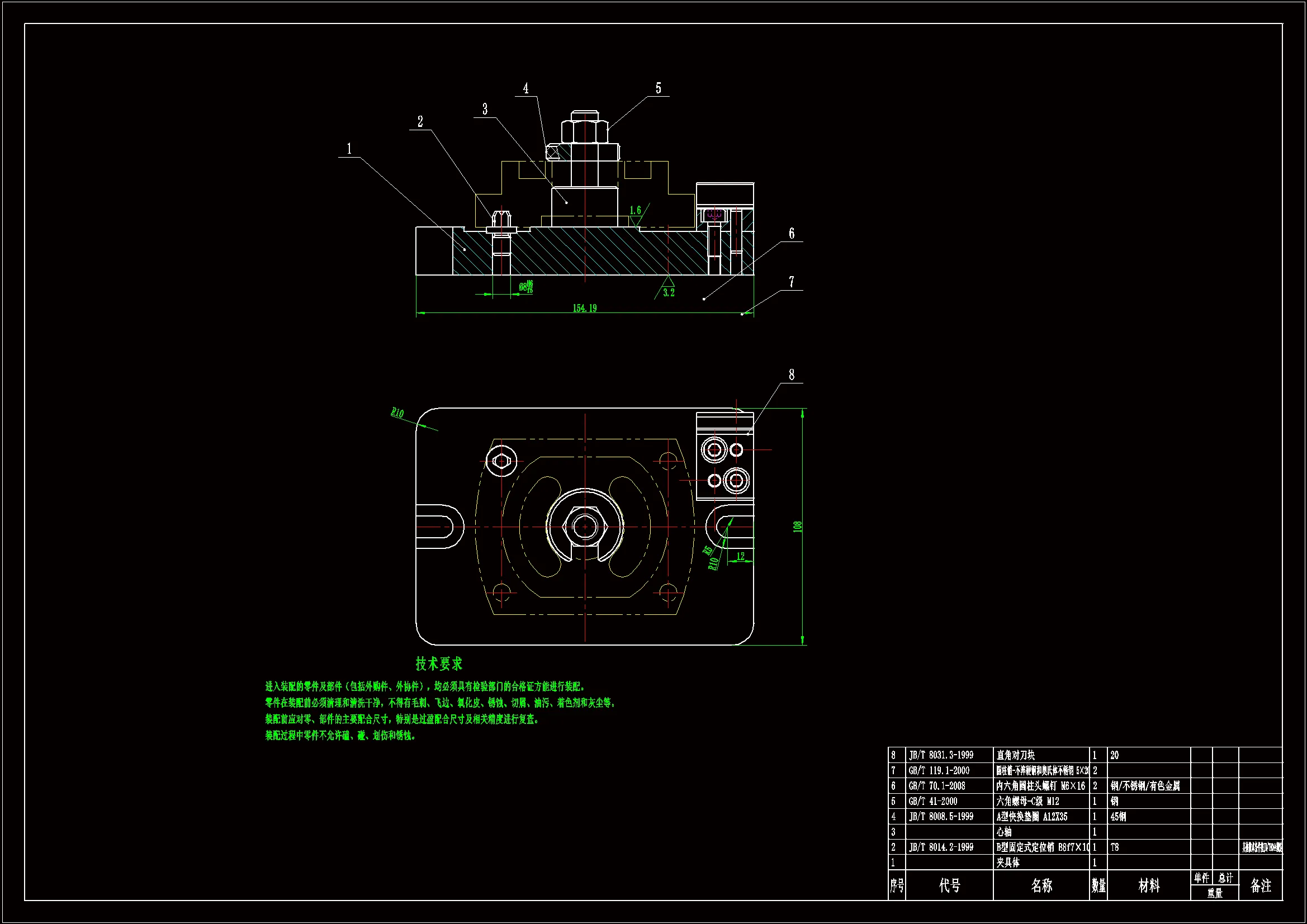Click the 名称 column header

1041,885
